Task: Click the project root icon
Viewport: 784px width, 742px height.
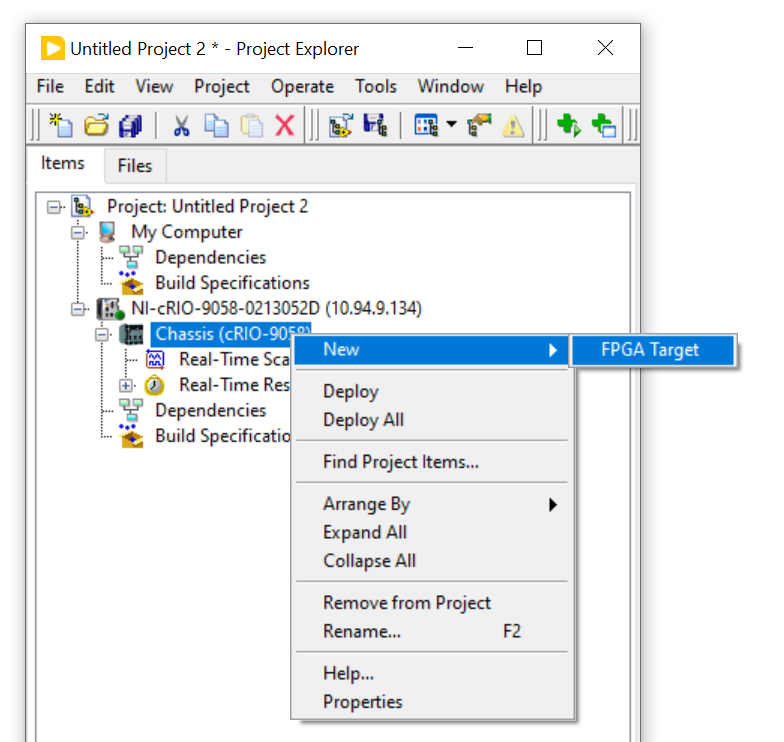Action: (x=82, y=206)
